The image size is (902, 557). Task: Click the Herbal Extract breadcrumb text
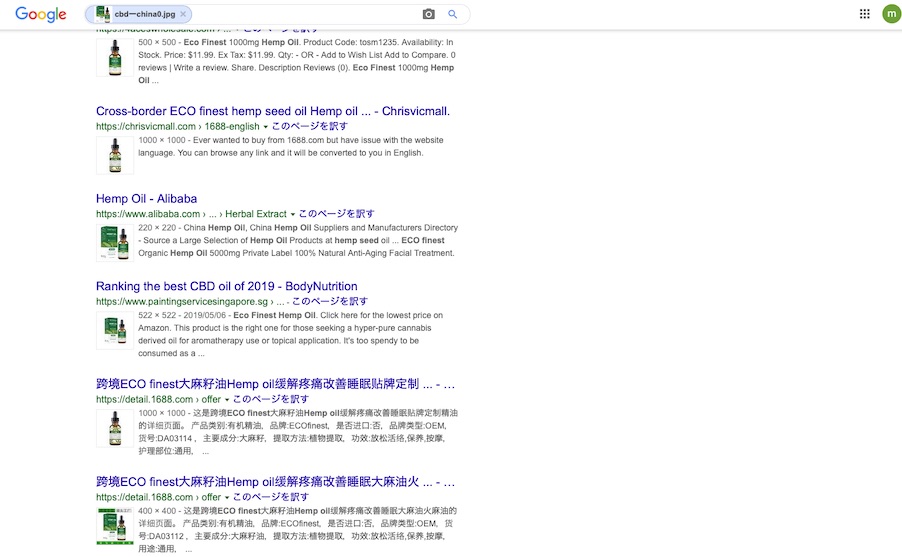pos(256,213)
